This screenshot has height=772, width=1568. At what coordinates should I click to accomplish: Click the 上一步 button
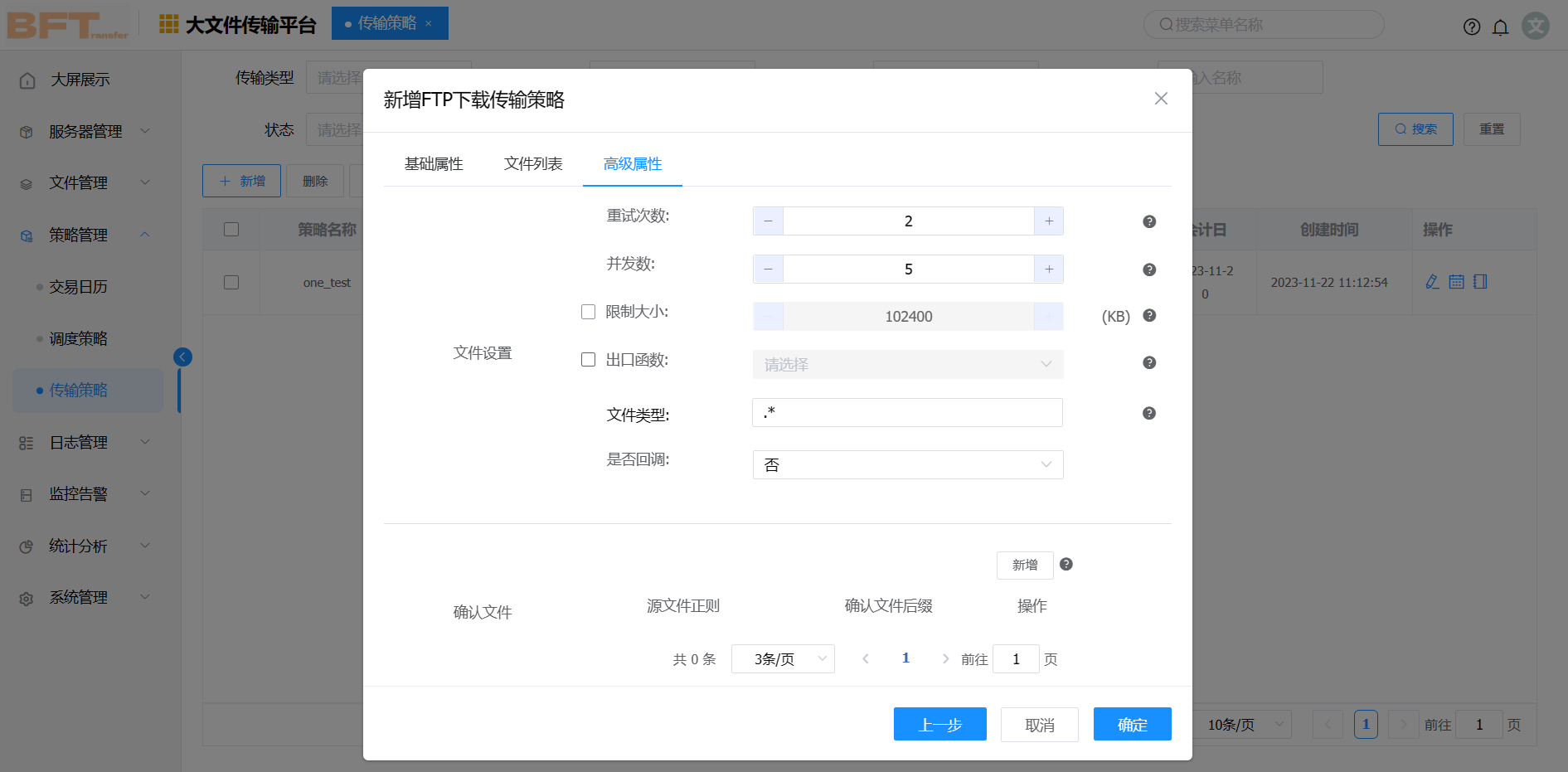939,725
